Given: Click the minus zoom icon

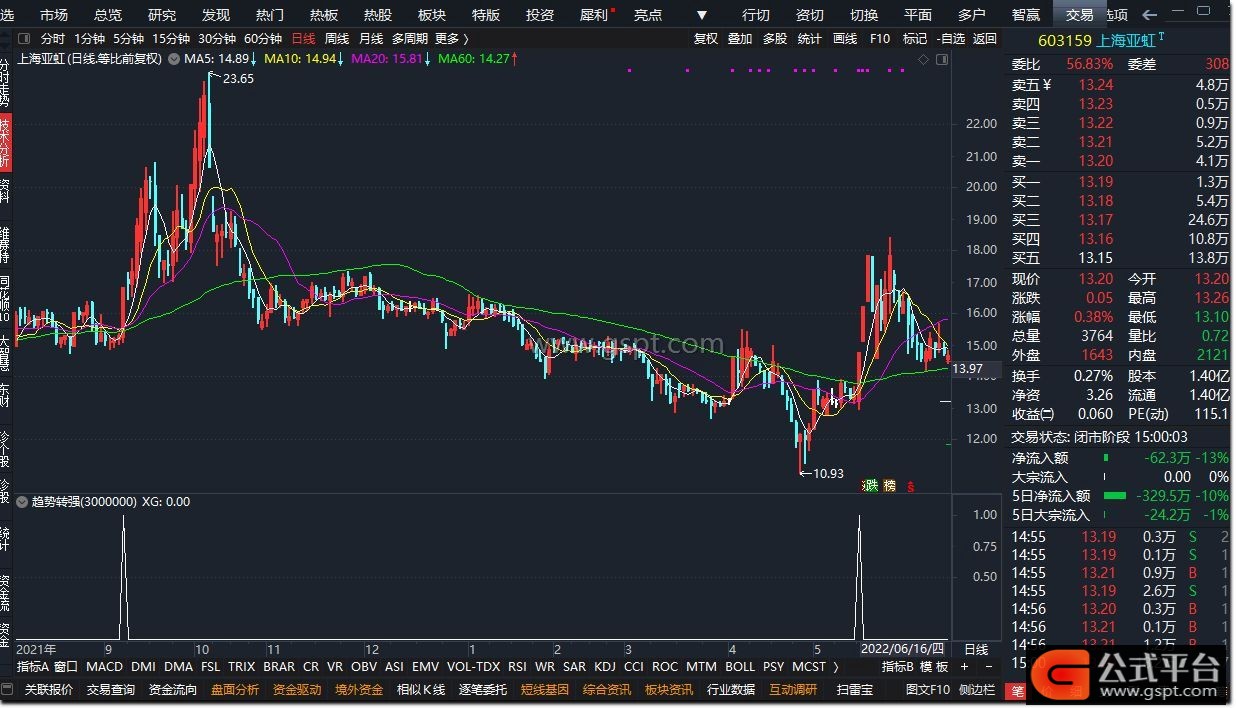Looking at the screenshot, I should [x=989, y=666].
